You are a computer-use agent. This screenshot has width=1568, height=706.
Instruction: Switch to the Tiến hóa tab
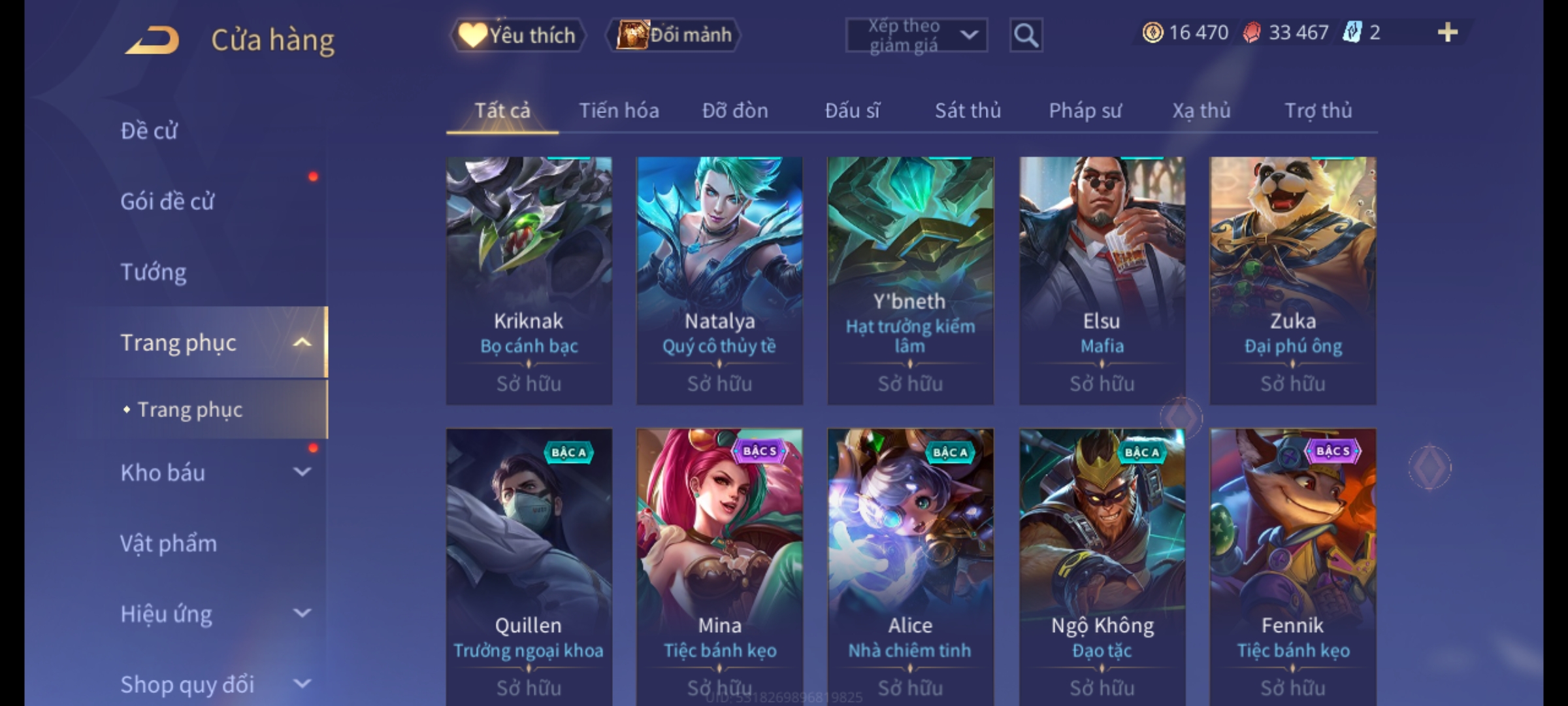pyautogui.click(x=619, y=110)
